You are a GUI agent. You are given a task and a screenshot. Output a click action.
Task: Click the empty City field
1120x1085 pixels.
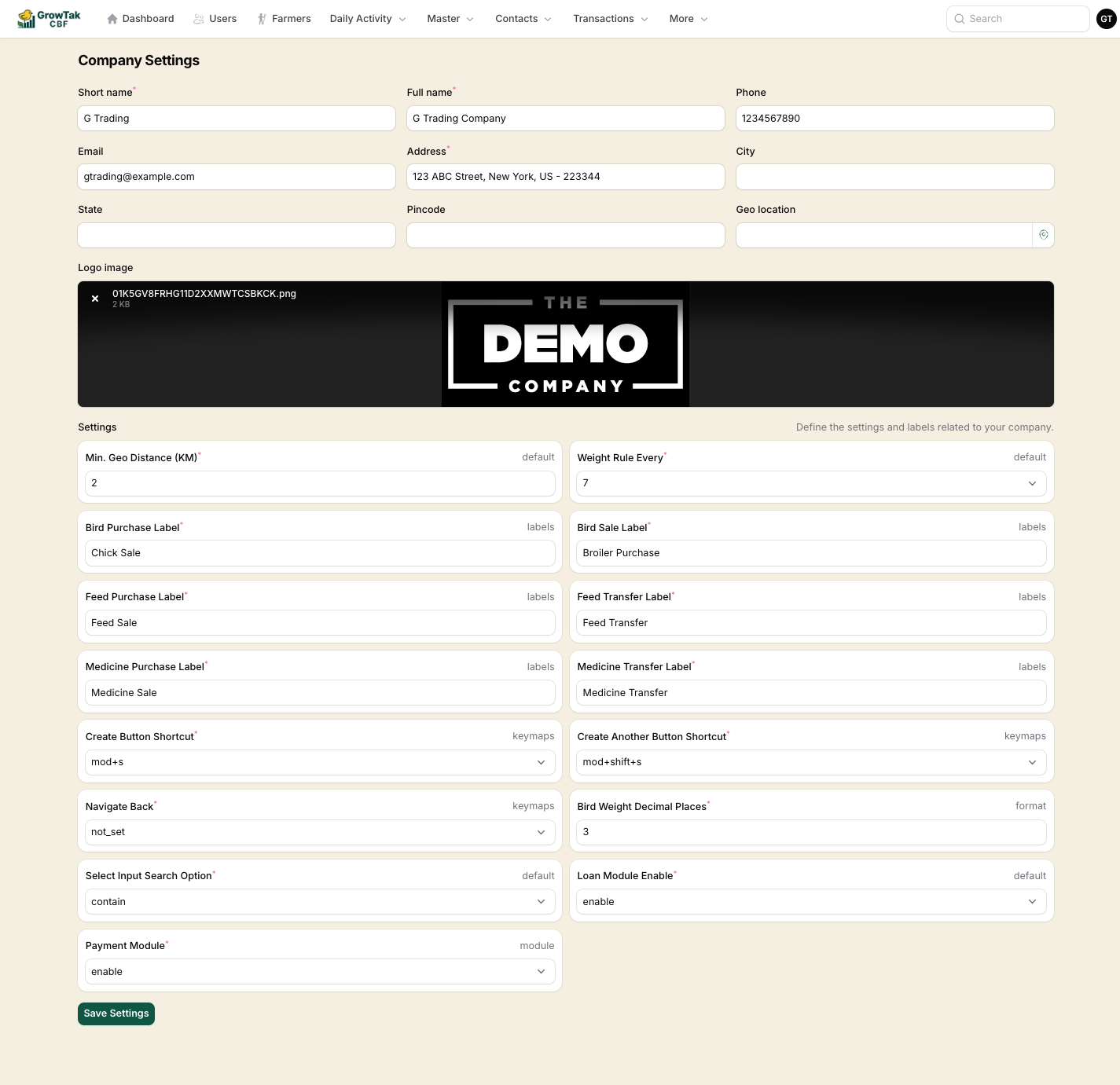(x=895, y=177)
